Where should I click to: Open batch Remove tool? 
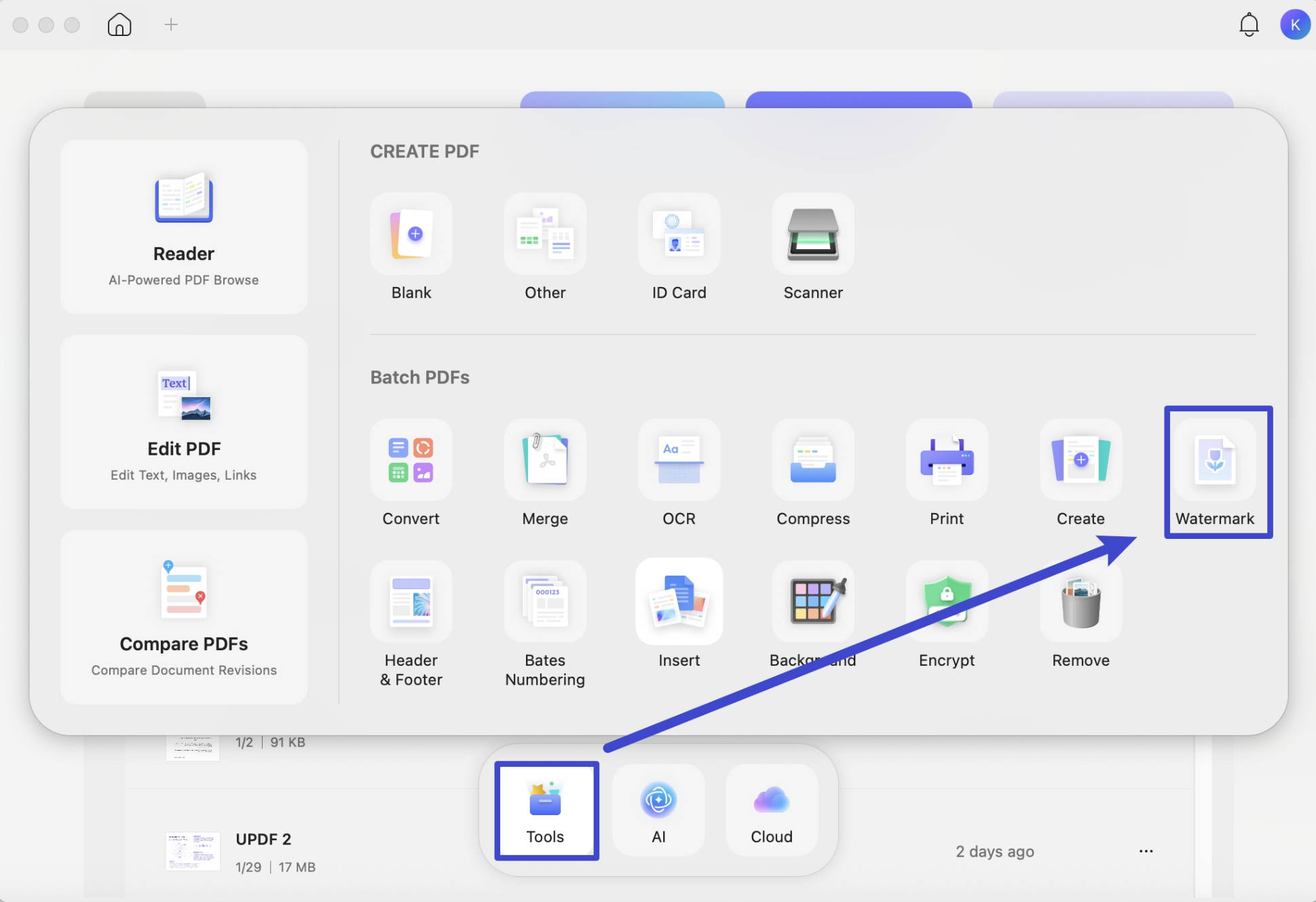click(x=1080, y=601)
